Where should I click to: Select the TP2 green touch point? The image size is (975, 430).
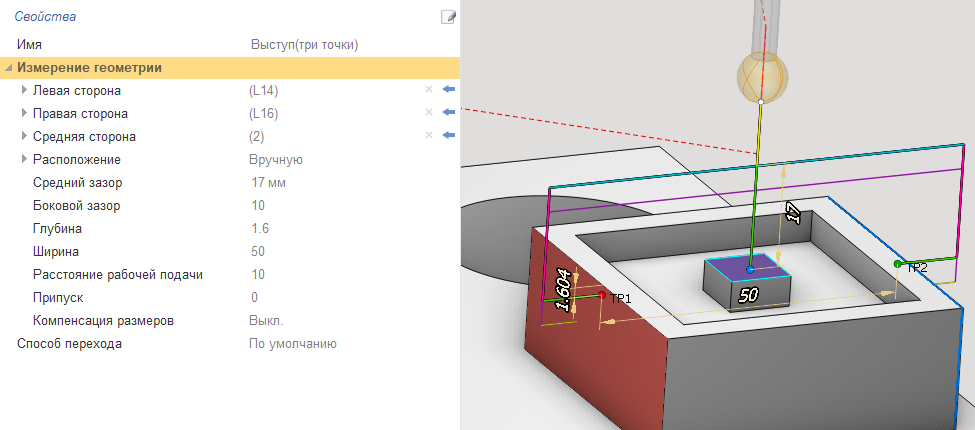(x=897, y=264)
